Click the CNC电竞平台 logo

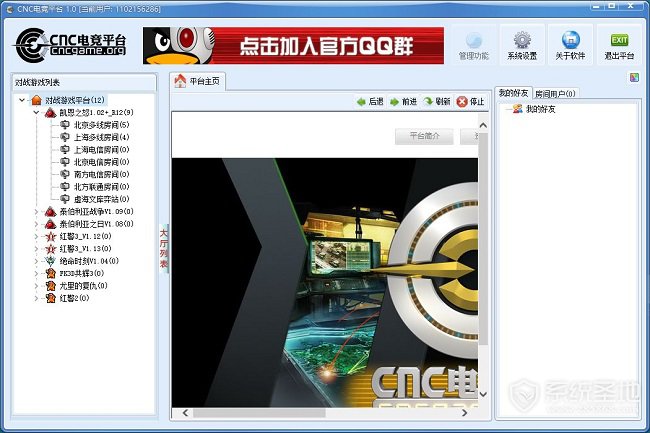point(71,45)
